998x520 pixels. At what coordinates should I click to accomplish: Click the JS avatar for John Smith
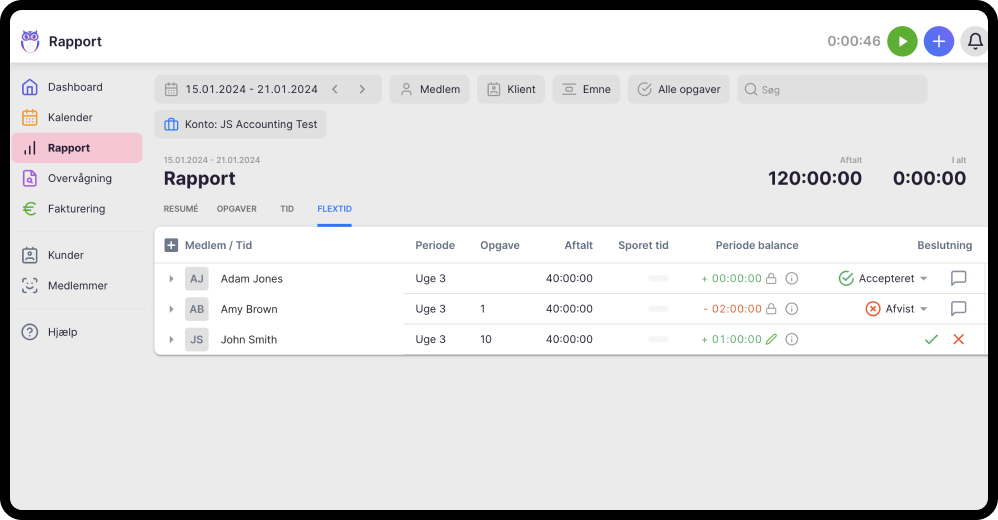(x=197, y=340)
